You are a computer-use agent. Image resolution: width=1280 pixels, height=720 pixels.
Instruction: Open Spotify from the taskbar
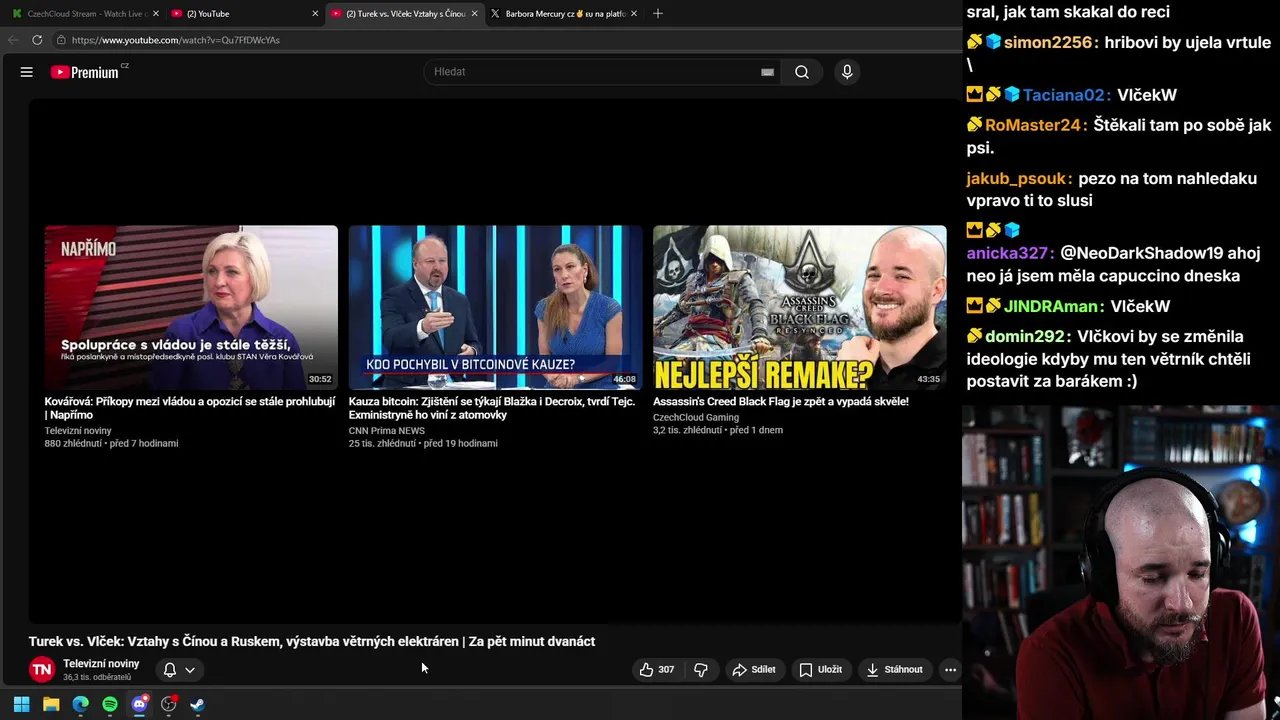(110, 704)
